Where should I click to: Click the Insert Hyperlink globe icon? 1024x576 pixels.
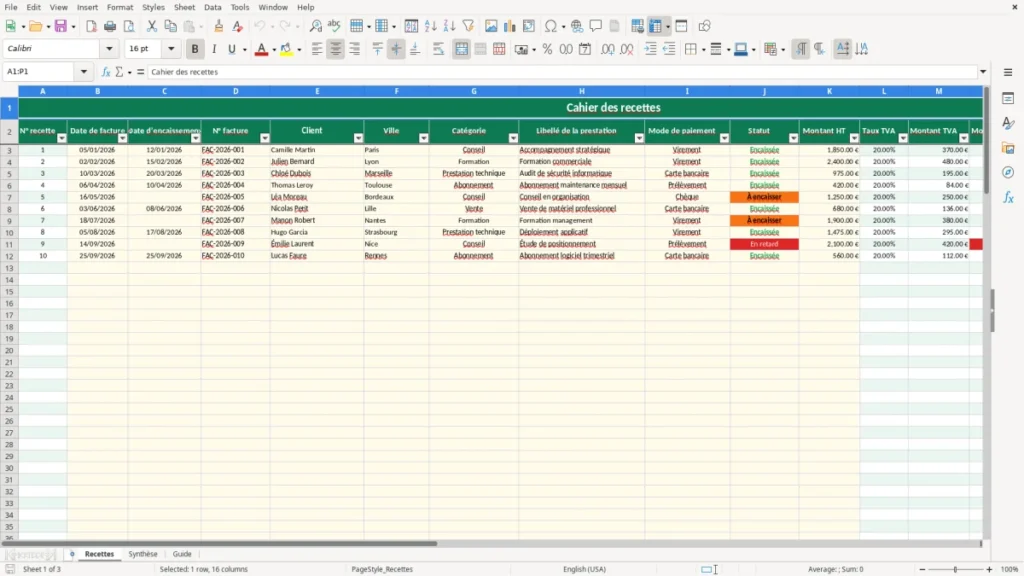[x=577, y=26]
